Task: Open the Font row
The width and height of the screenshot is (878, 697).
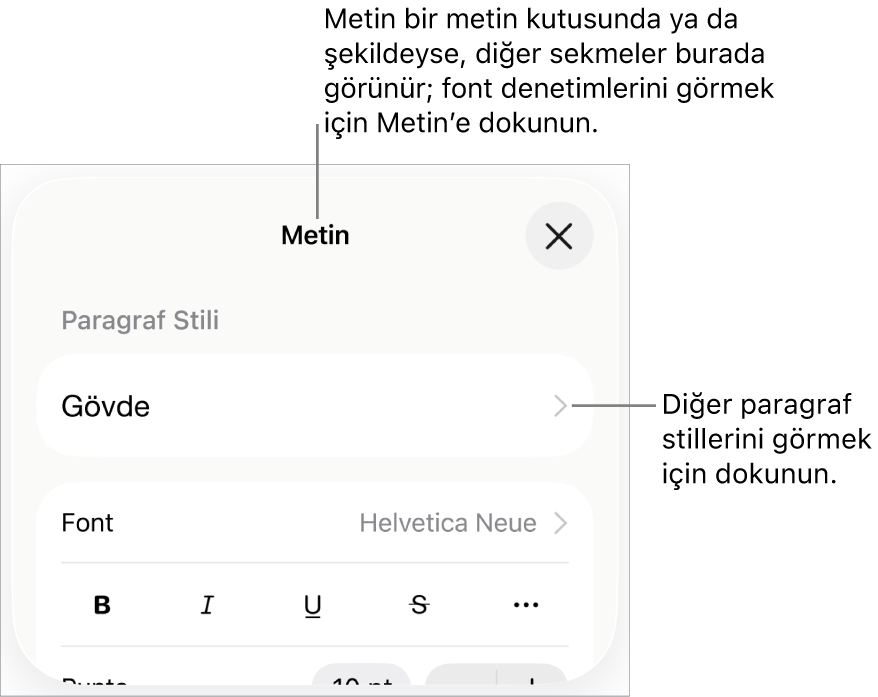Action: pos(315,523)
